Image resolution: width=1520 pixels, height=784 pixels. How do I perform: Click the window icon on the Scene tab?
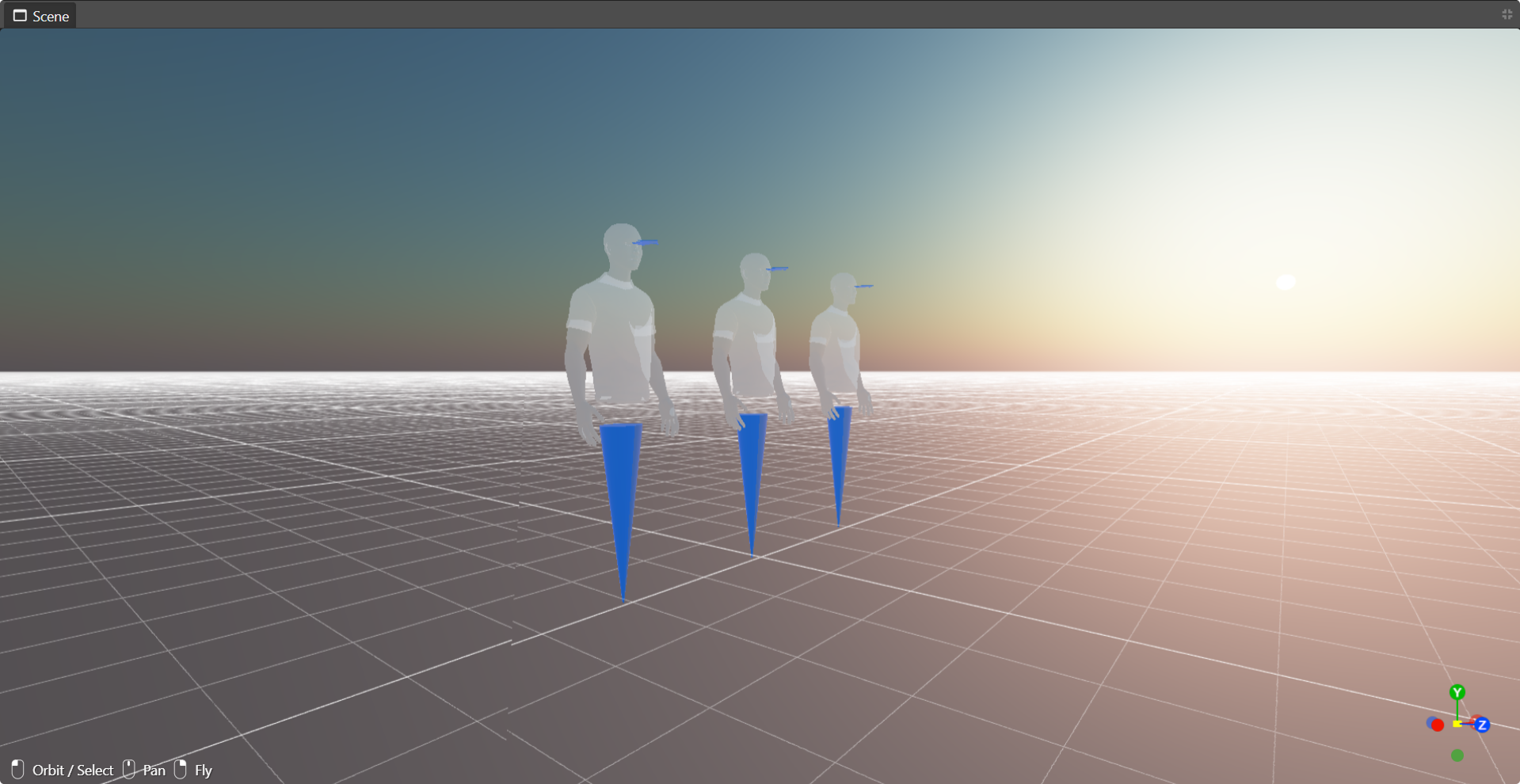tap(20, 15)
